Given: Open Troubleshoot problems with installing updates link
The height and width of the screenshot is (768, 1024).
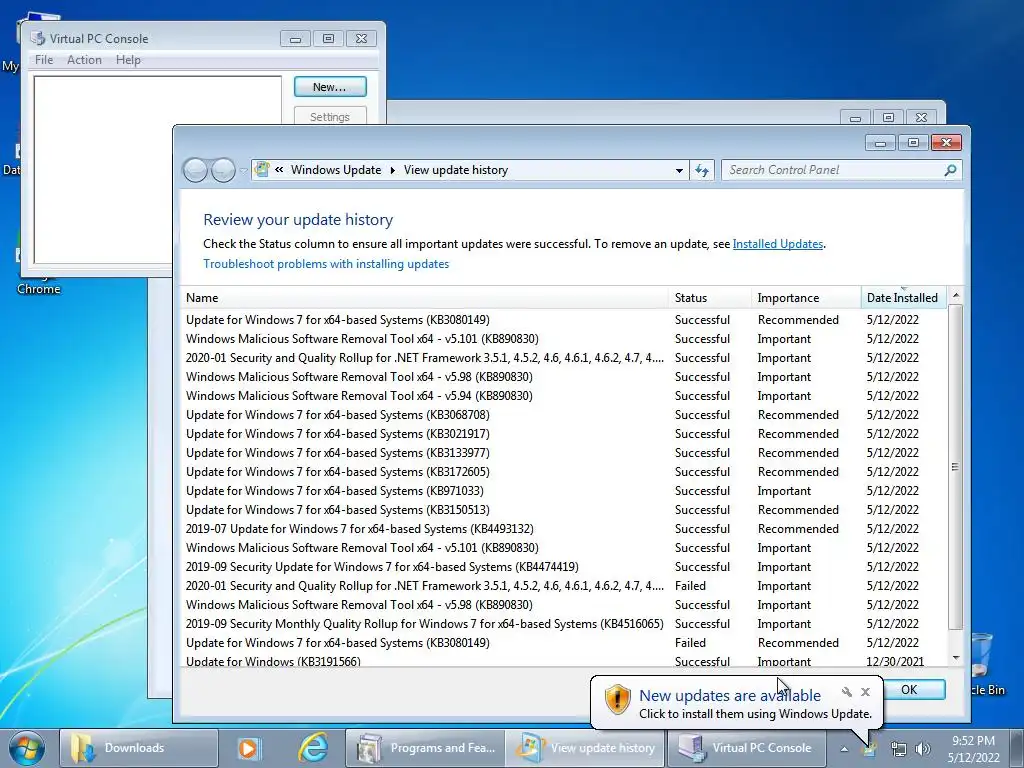Looking at the screenshot, I should [326, 264].
